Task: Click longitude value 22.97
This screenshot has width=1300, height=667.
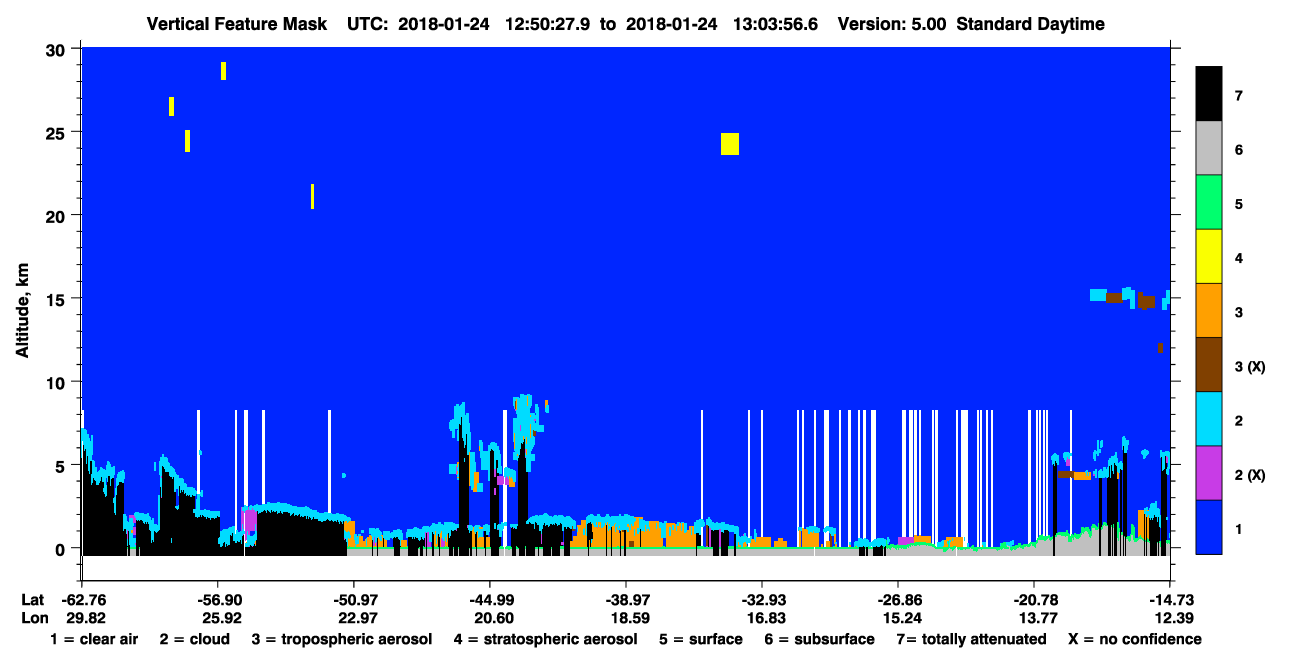Action: point(358,618)
